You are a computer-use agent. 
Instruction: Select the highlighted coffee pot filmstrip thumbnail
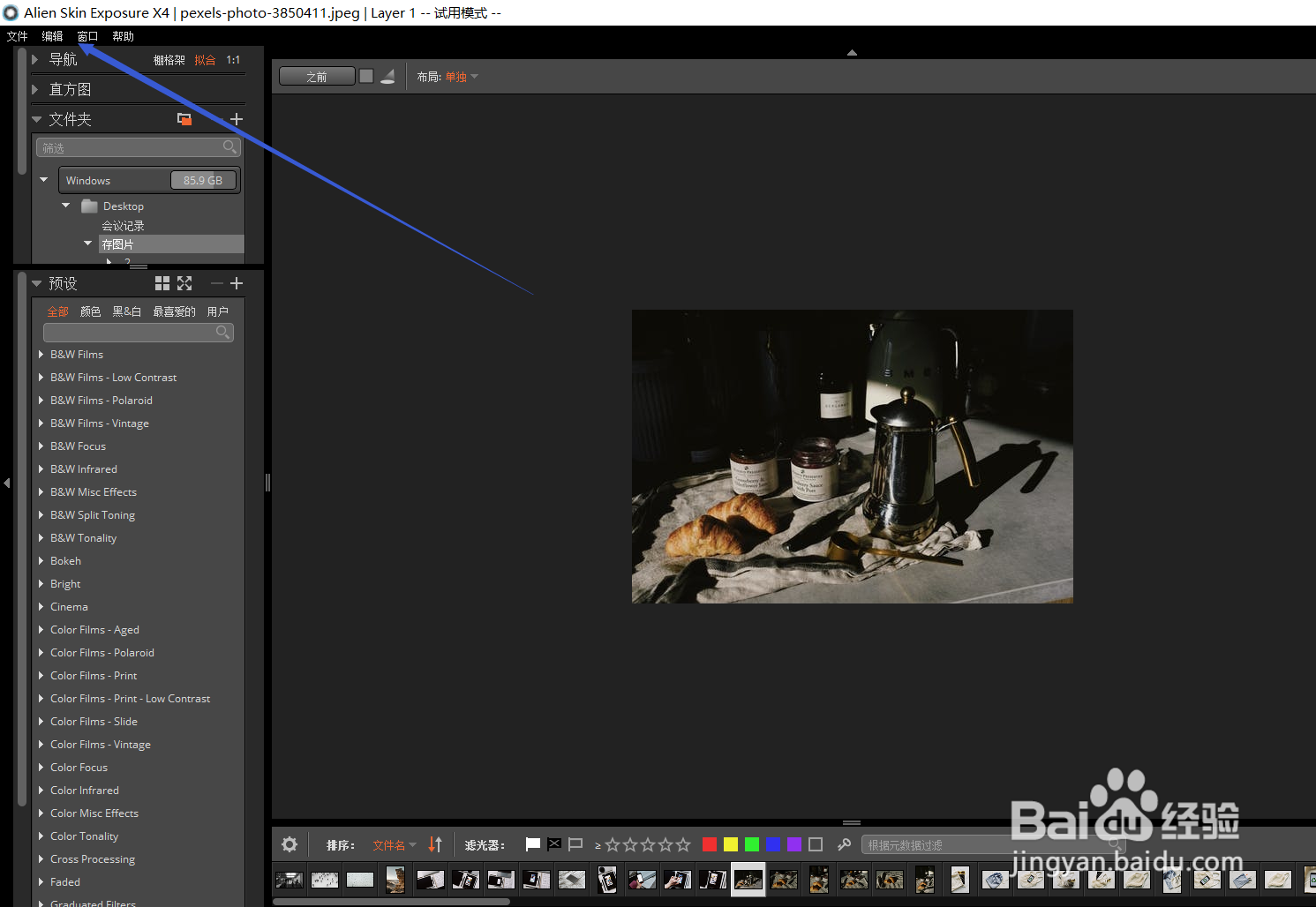click(x=748, y=879)
